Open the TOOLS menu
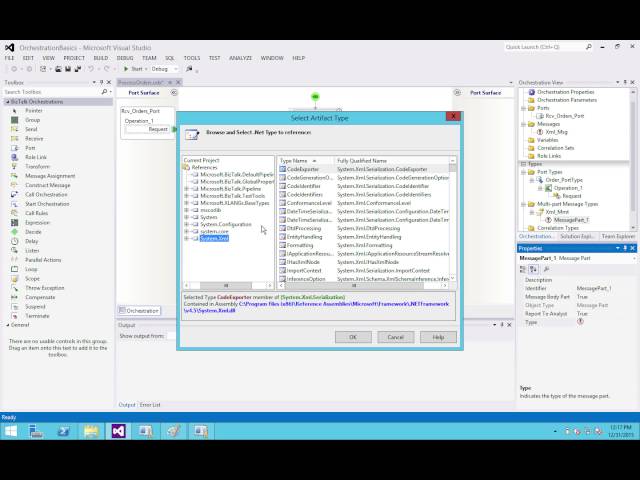 tap(192, 58)
